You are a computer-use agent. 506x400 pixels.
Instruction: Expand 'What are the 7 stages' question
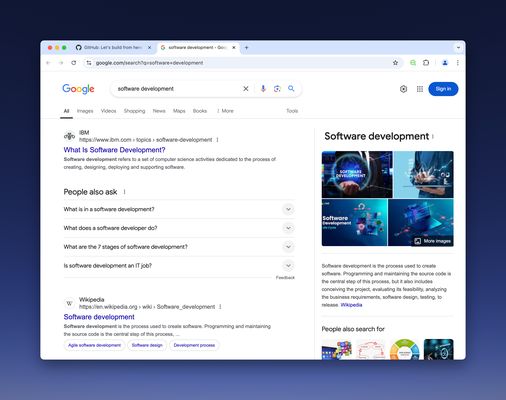pyautogui.click(x=179, y=247)
